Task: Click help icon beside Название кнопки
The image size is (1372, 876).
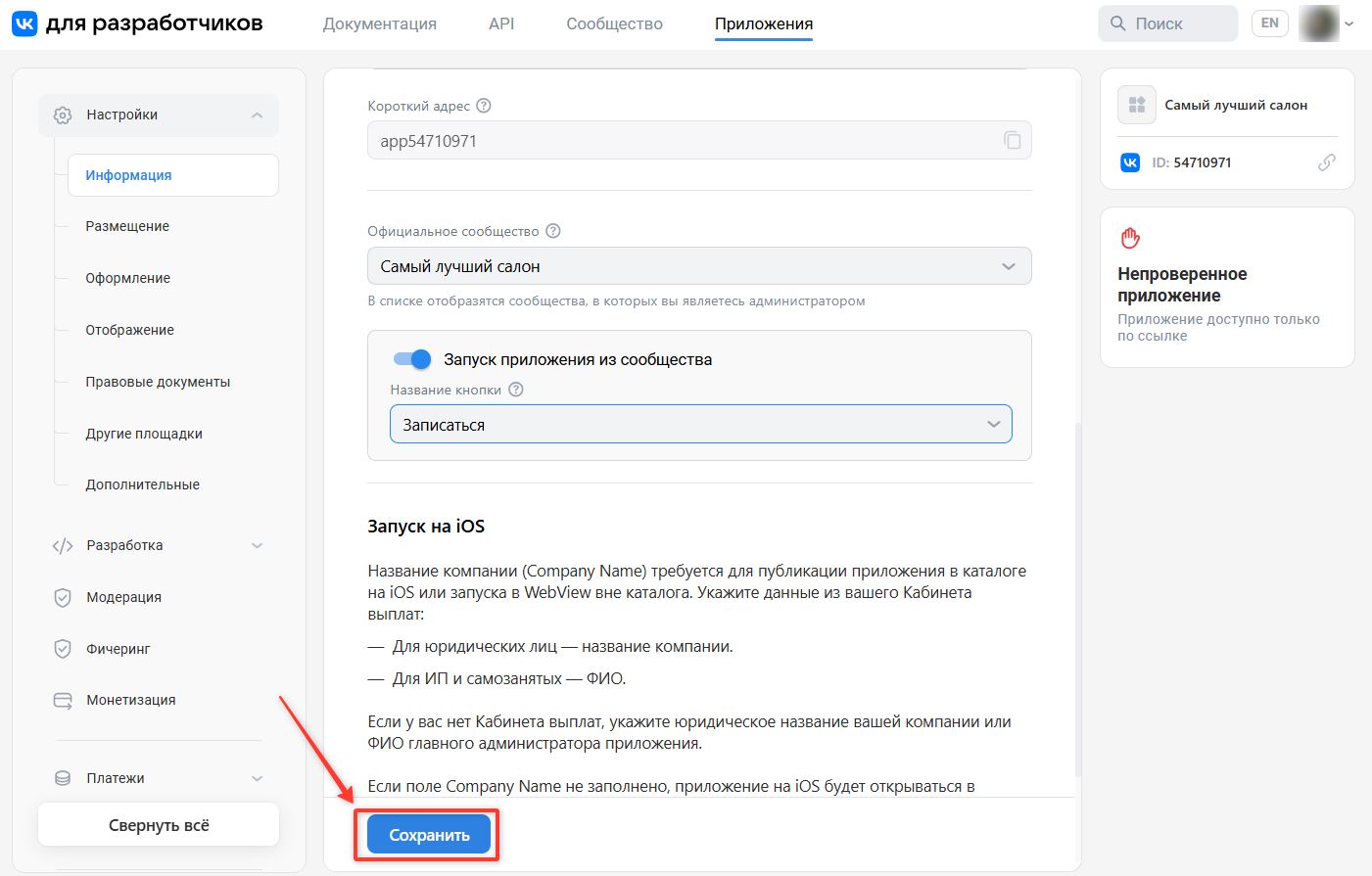Action: coord(516,390)
